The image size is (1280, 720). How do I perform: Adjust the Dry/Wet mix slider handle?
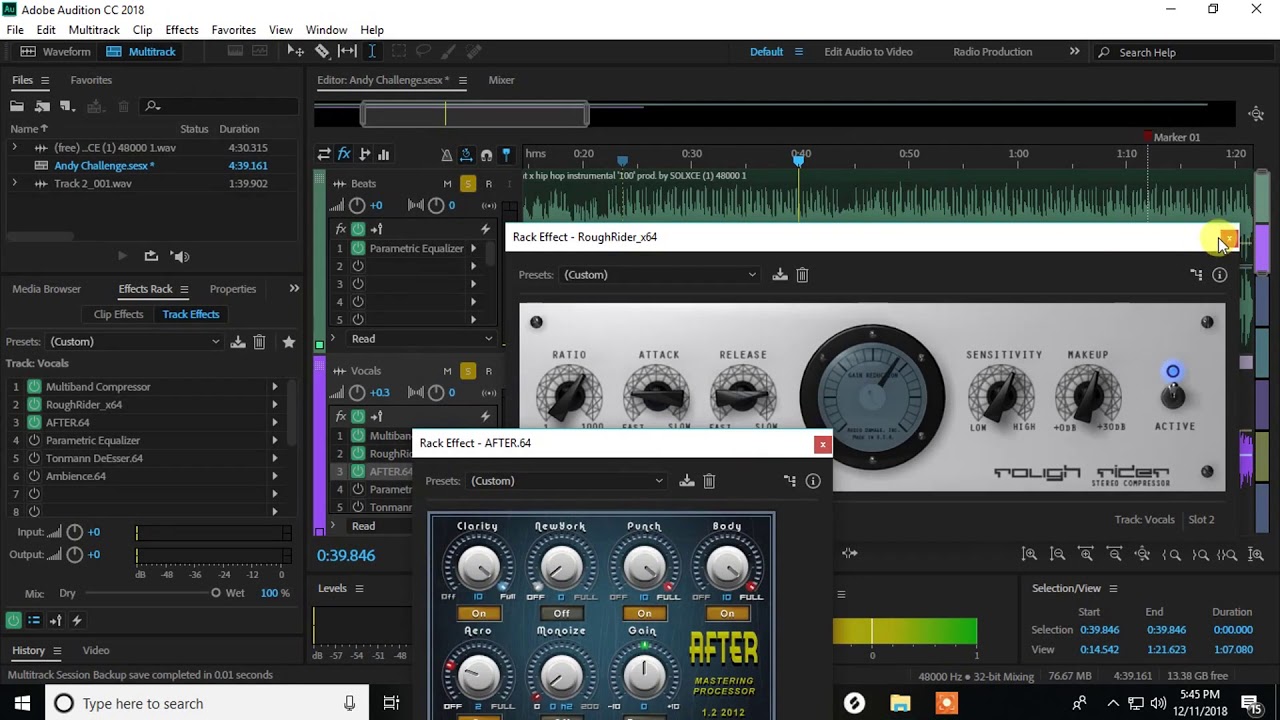(216, 593)
